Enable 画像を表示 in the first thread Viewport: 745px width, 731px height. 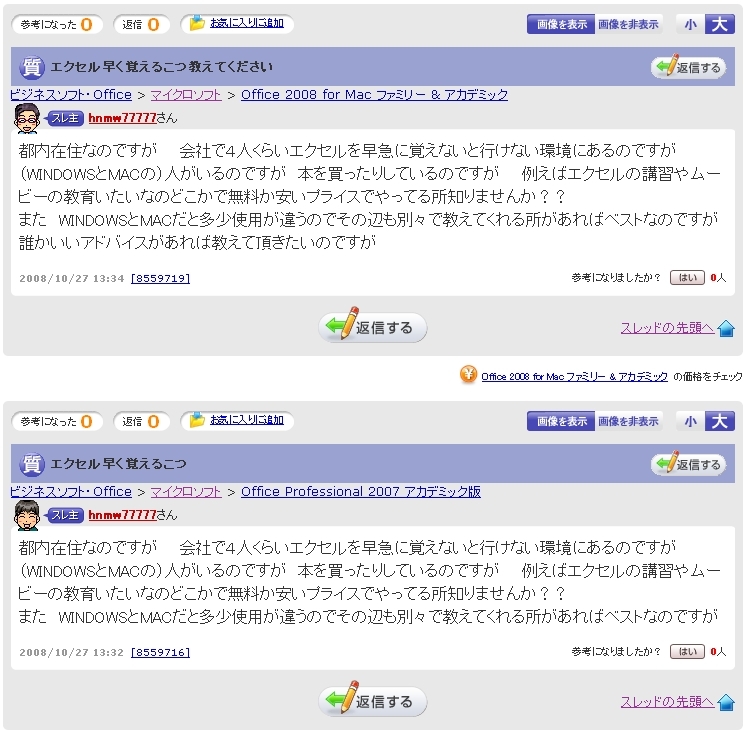pyautogui.click(x=561, y=24)
